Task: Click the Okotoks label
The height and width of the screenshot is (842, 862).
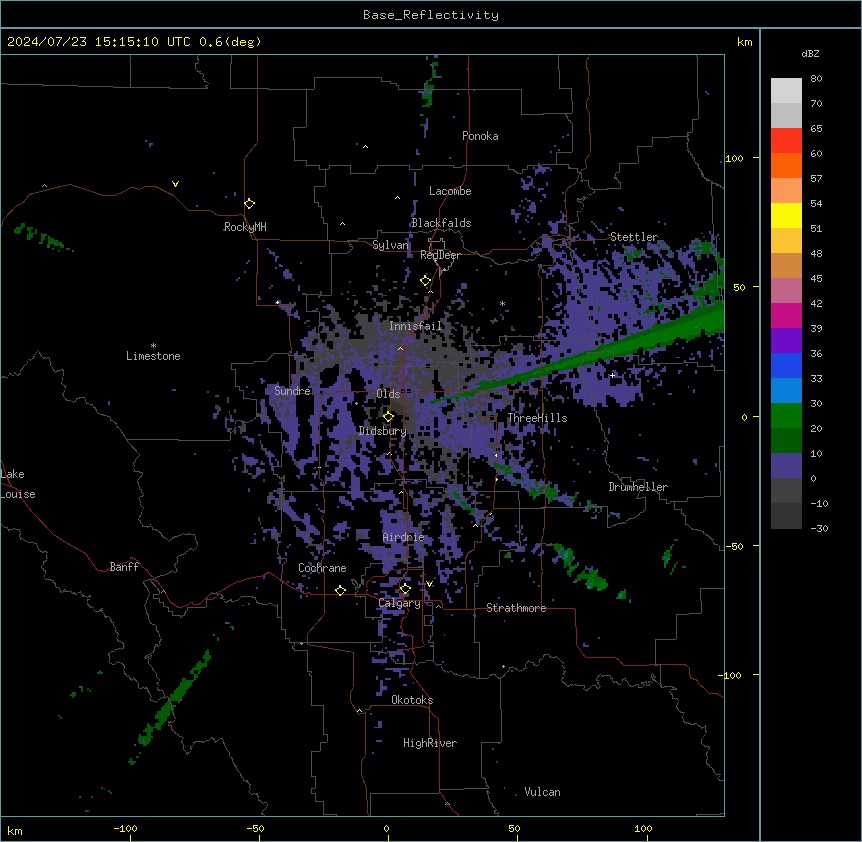Action: coord(412,700)
